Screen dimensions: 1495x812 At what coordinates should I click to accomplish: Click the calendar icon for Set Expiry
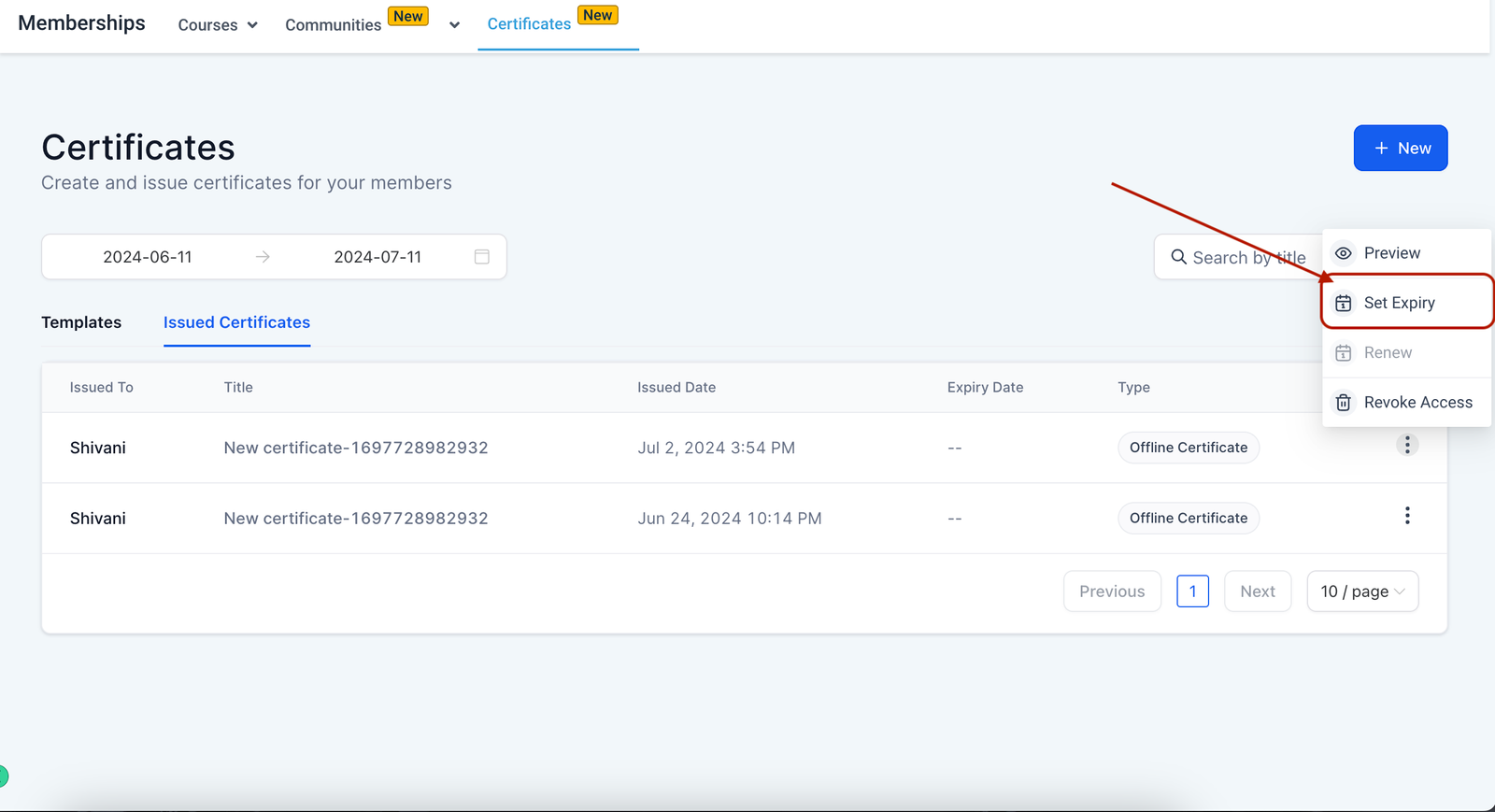pos(1343,303)
